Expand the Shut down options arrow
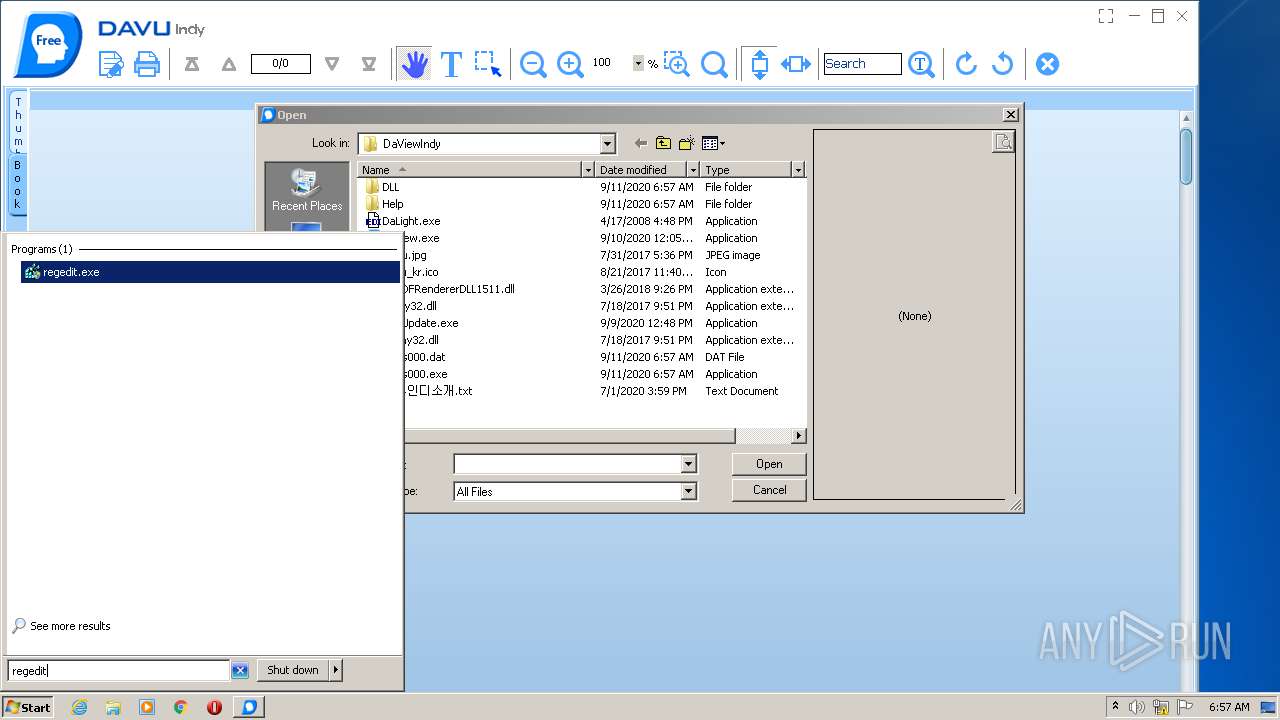The height and width of the screenshot is (720, 1280). (336, 670)
